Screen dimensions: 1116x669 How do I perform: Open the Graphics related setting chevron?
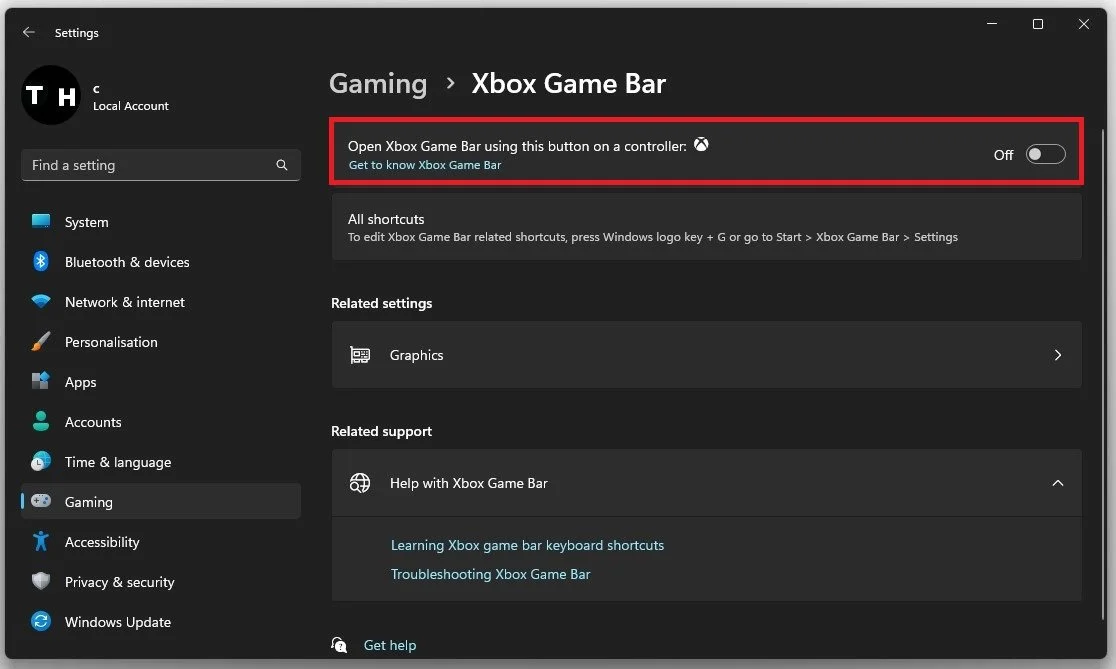coord(1058,354)
